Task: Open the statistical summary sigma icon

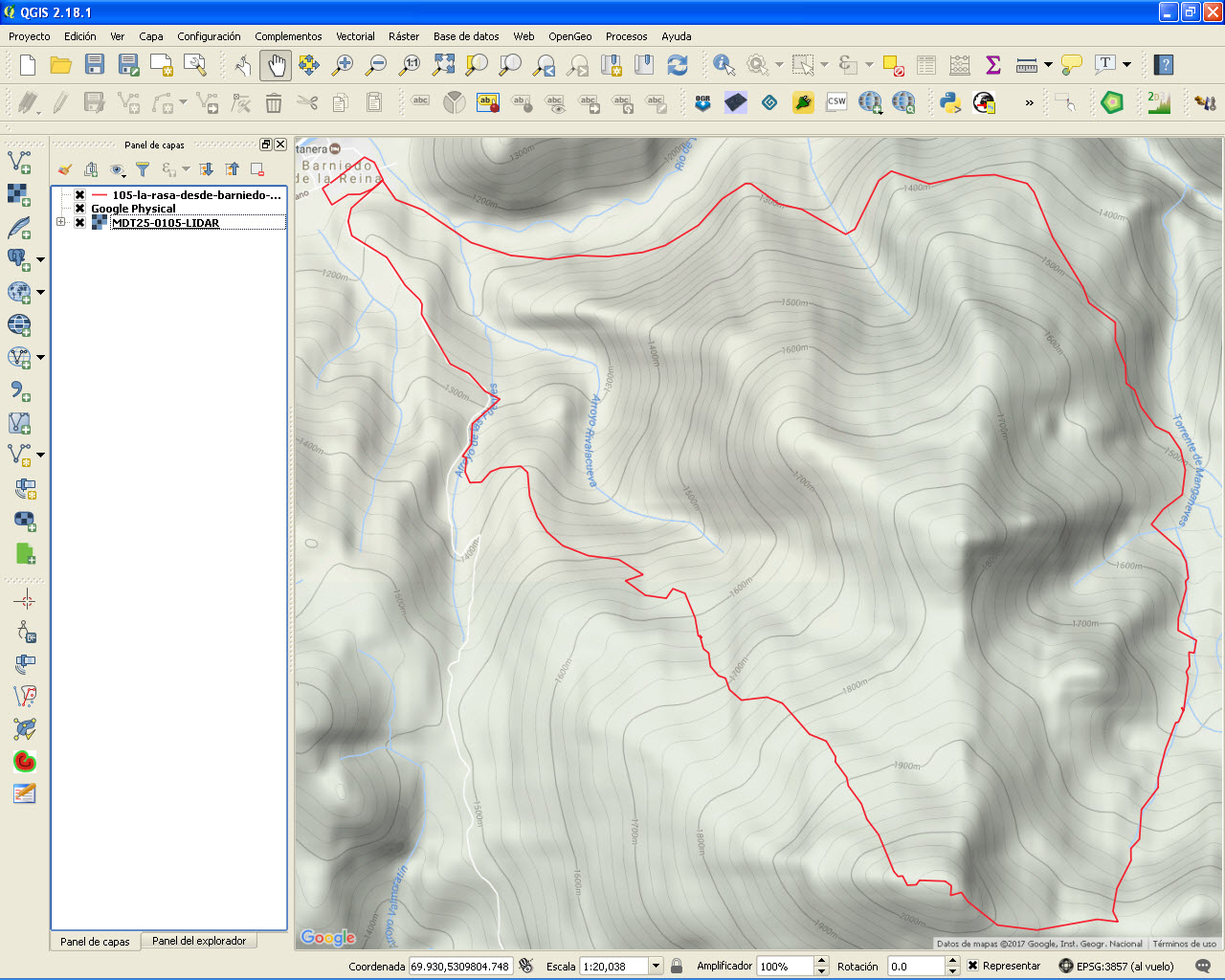Action: pos(993,65)
